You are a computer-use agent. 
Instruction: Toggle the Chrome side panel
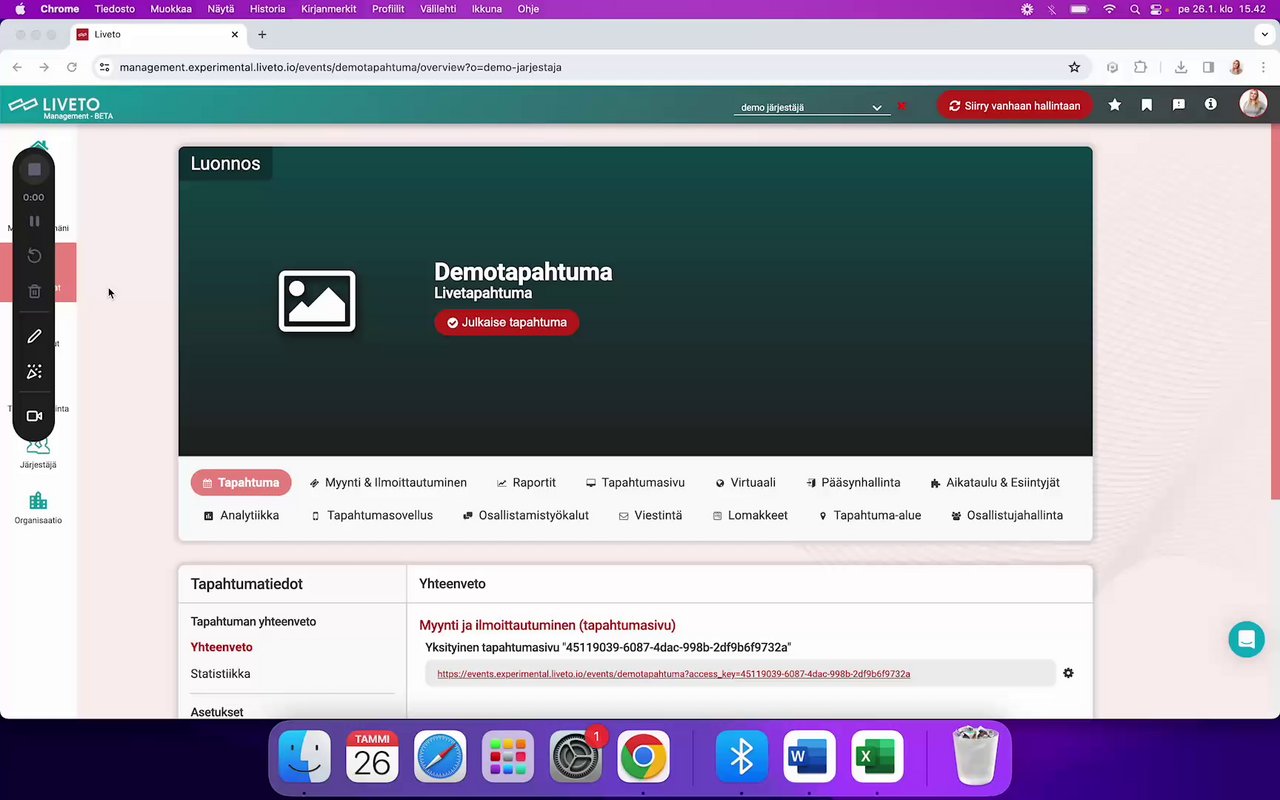pos(1208,67)
